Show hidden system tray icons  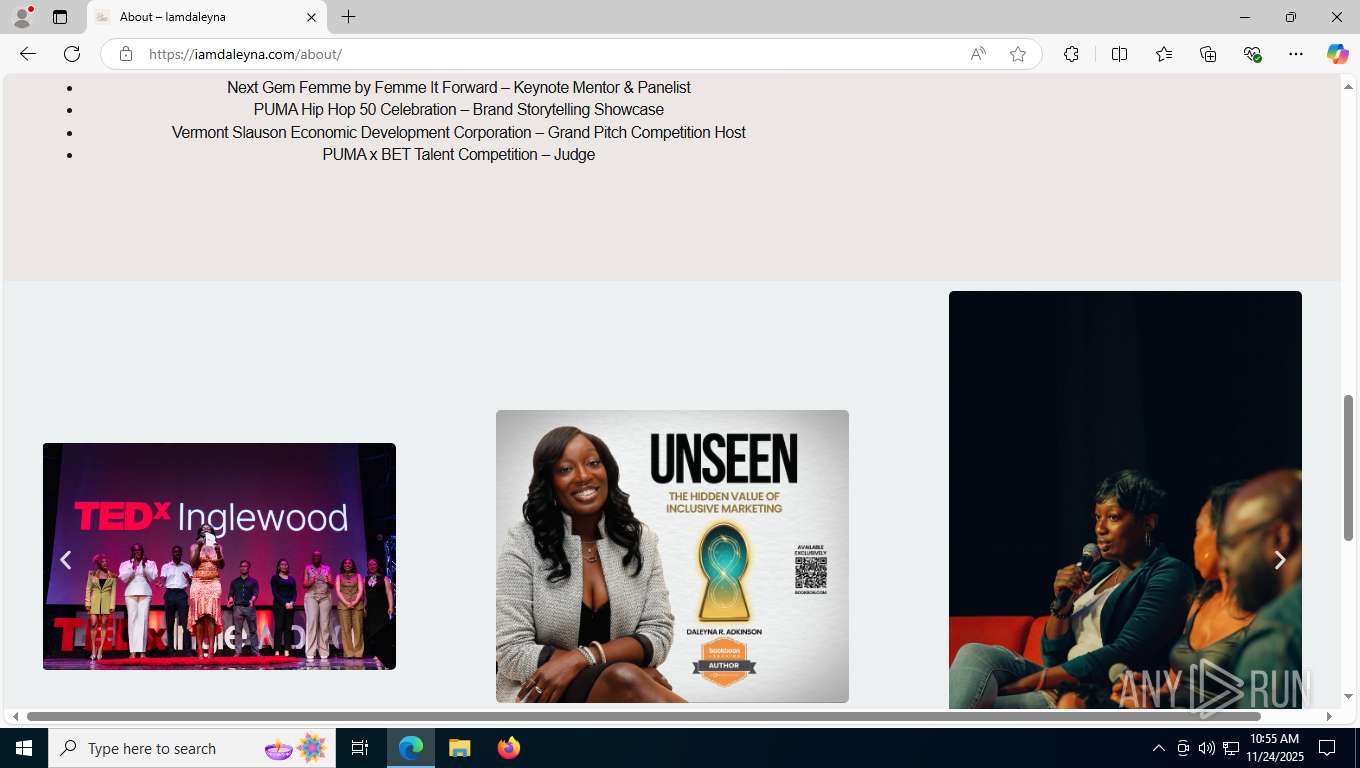click(x=1159, y=748)
